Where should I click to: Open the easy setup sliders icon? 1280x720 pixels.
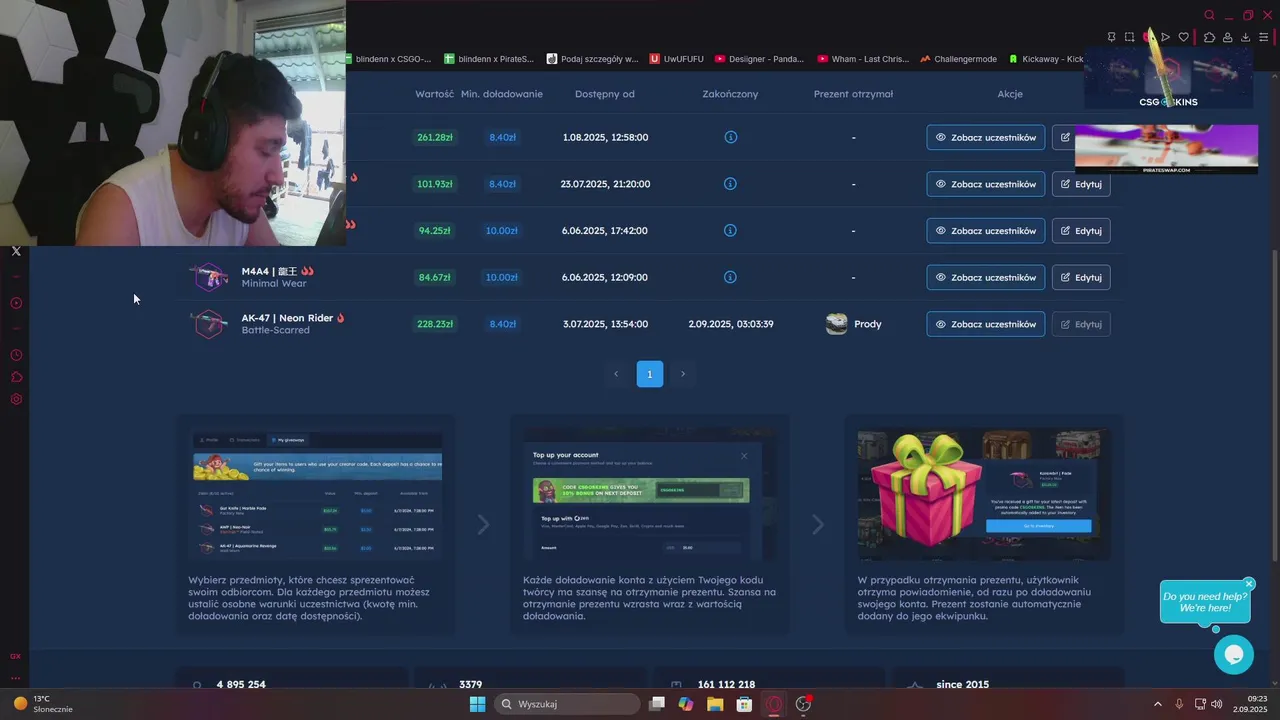1264,37
